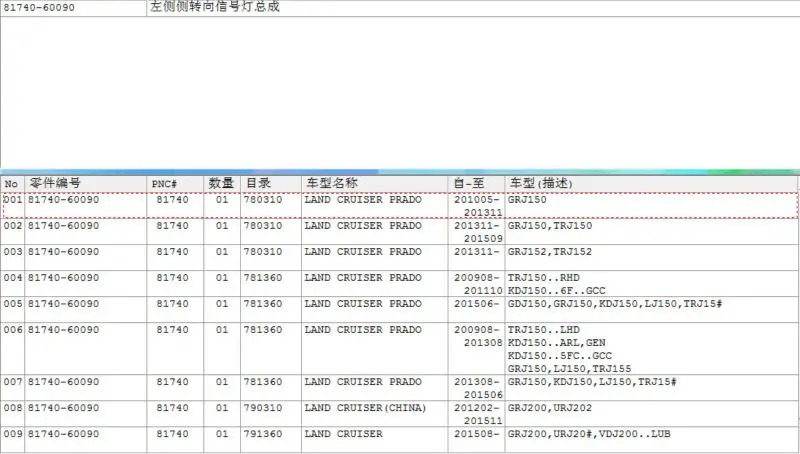The image size is (800, 454).
Task: Click LAND CRUISER(CHINA) model name
Action: coord(365,408)
